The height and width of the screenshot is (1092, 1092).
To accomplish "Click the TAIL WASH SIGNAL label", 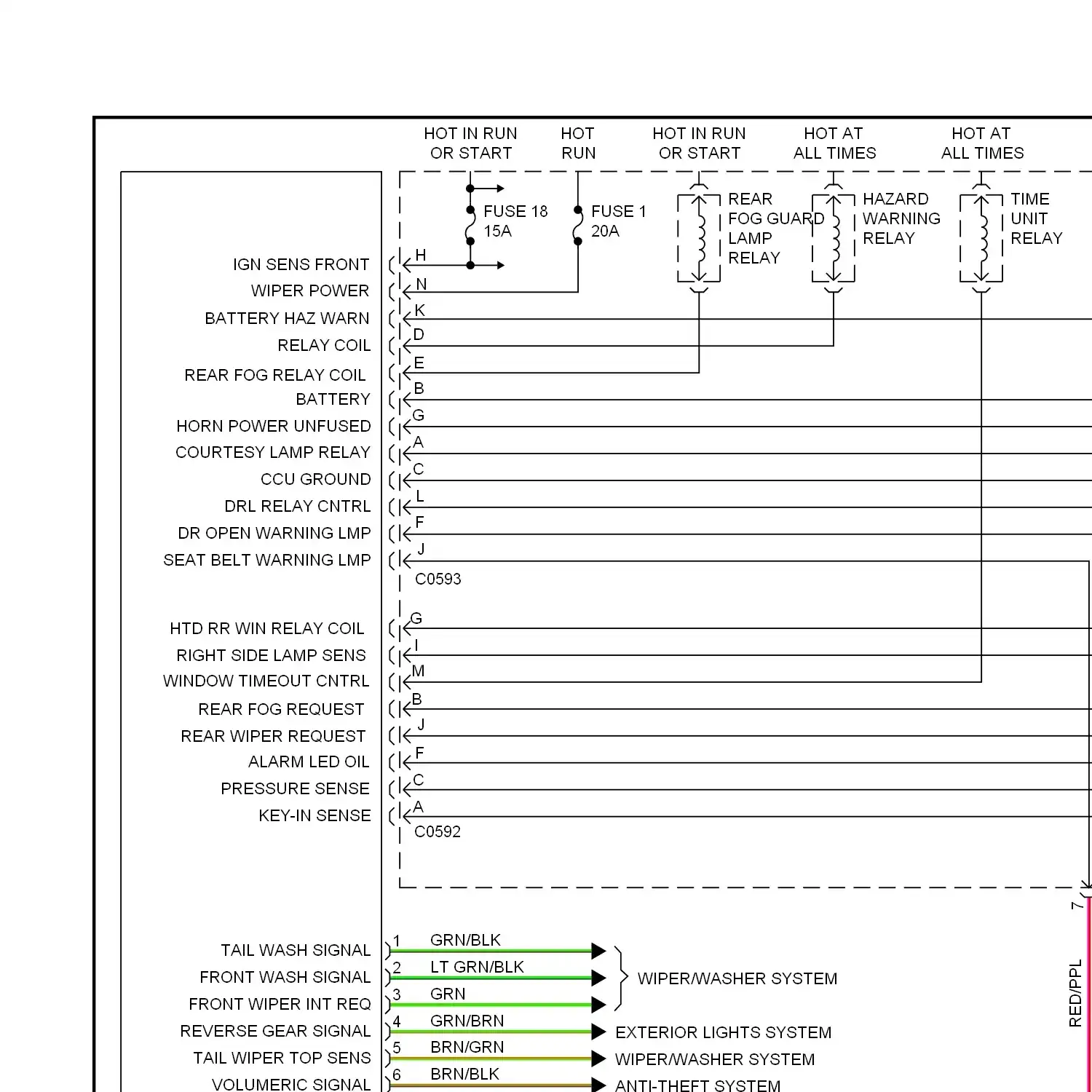I will pyautogui.click(x=296, y=950).
